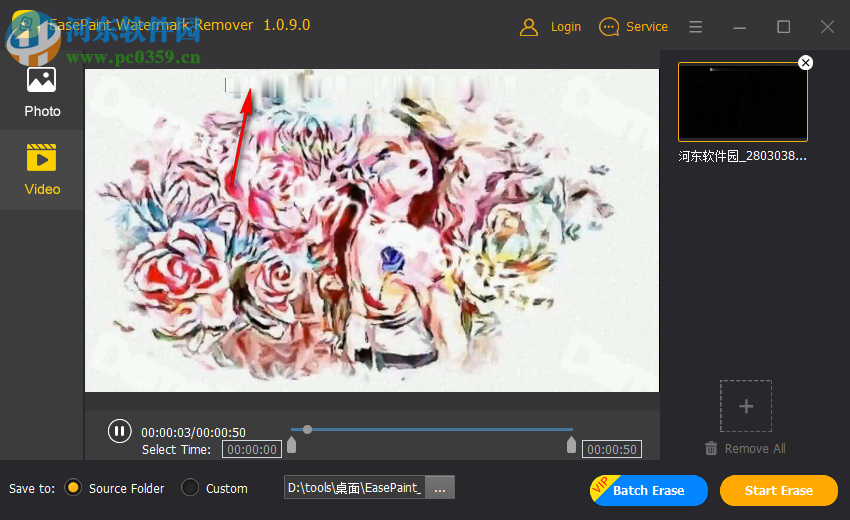Click the end time selection marker
Screen dimensions: 850x520
(x=571, y=445)
